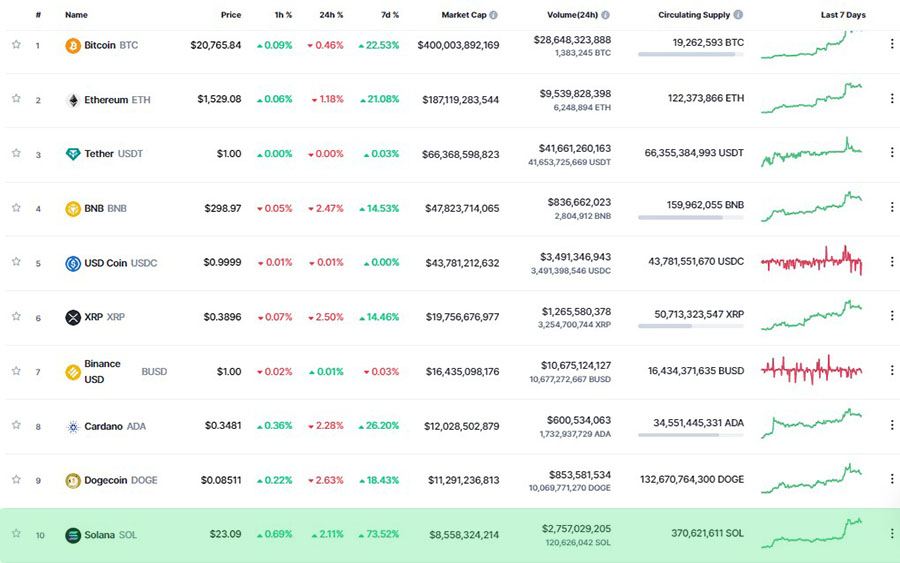900x563 pixels.
Task: Click the Tether logo icon
Action: (73, 154)
